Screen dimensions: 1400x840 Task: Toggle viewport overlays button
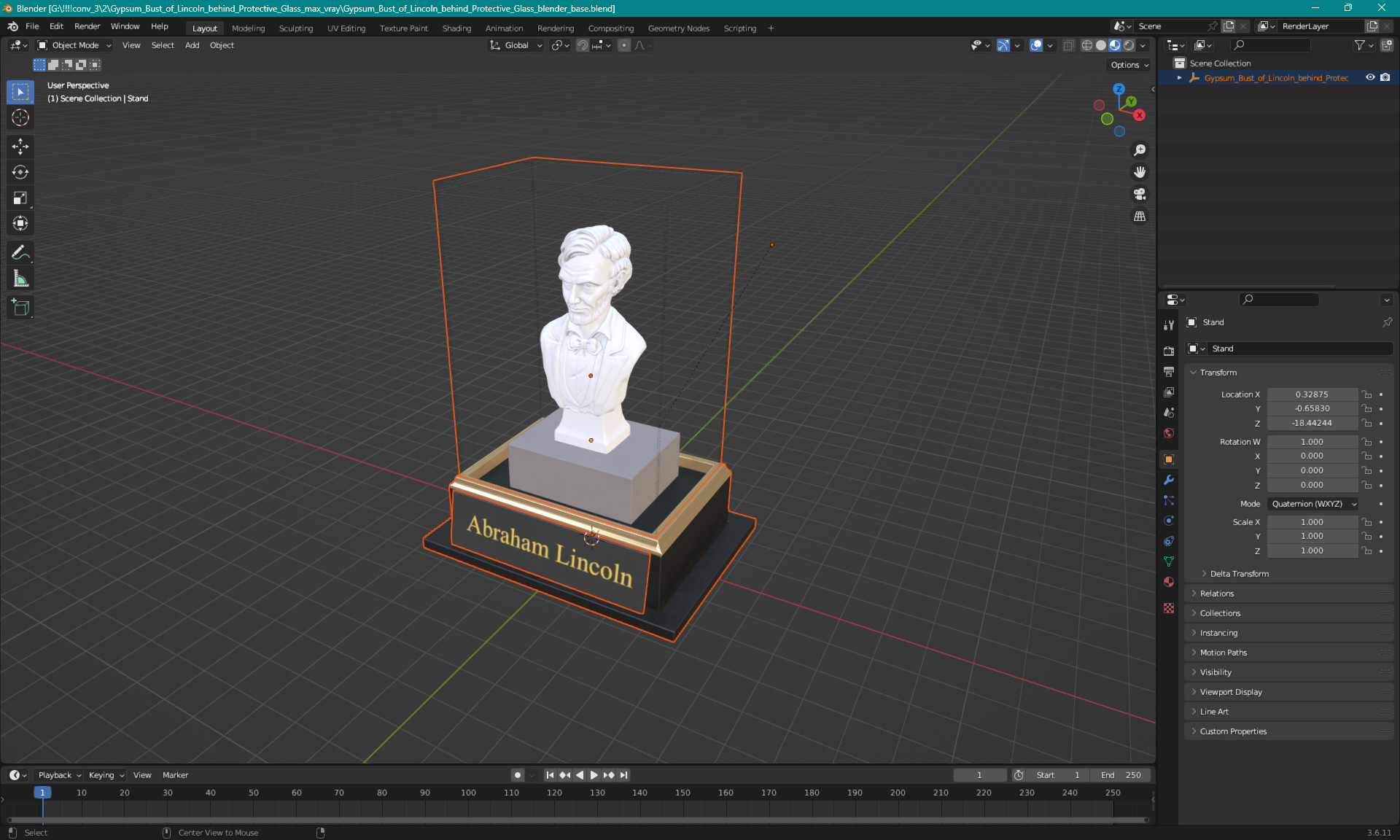pos(1036,45)
